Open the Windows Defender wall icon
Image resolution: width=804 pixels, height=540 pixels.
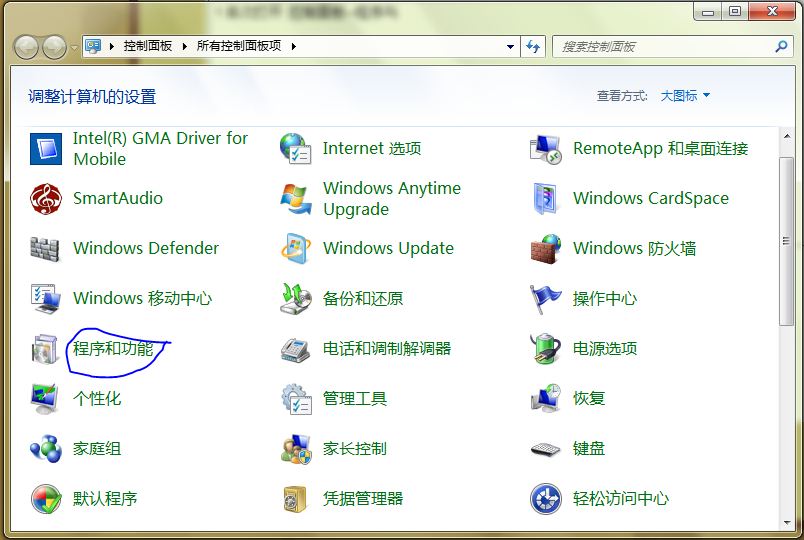click(45, 249)
